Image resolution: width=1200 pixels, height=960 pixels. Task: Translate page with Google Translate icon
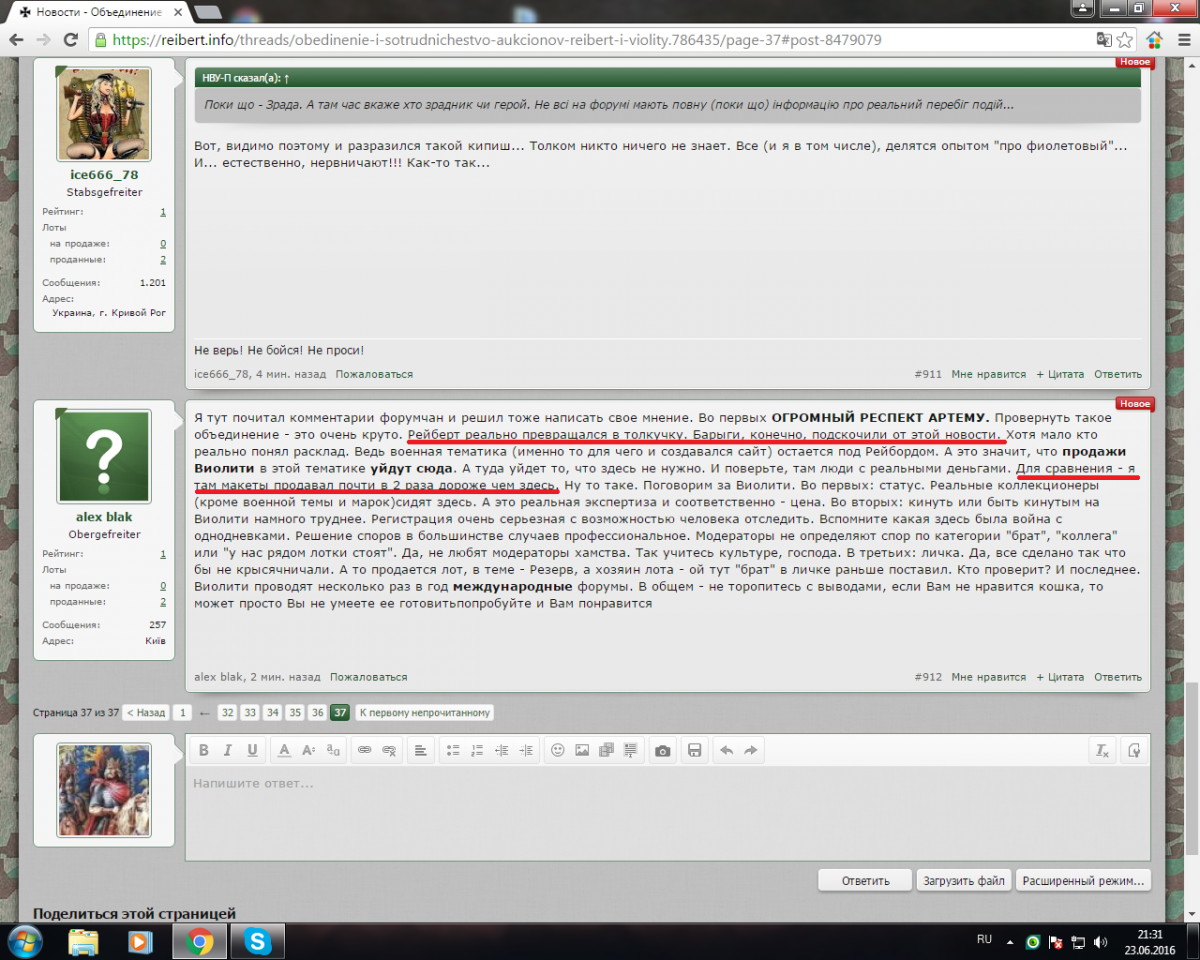1103,40
